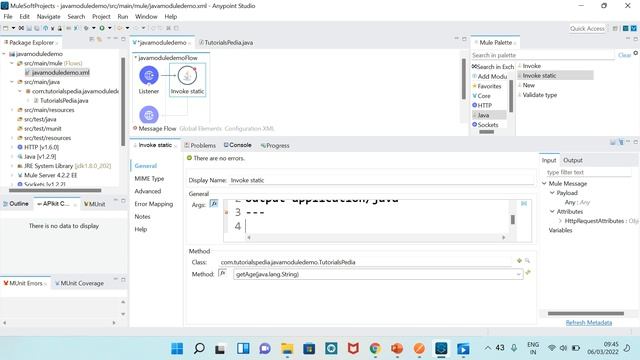Click Search in Exchange in Mule Palette
Viewport: 640px width, 360px height.
click(x=493, y=67)
